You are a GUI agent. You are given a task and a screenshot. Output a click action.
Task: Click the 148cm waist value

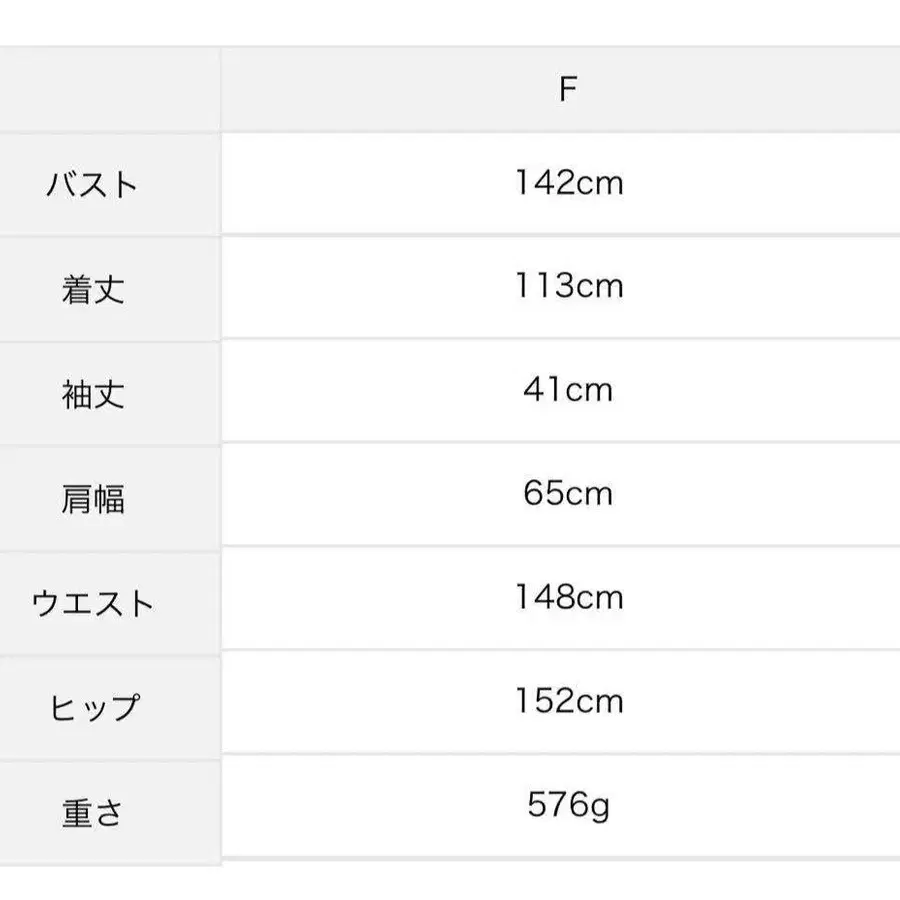(x=569, y=598)
